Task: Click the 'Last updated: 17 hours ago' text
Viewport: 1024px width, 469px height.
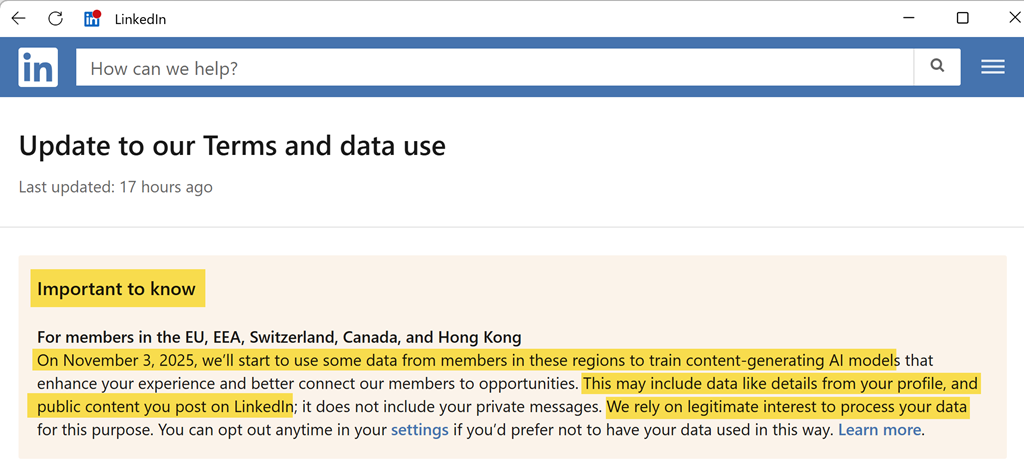Action: pos(115,187)
